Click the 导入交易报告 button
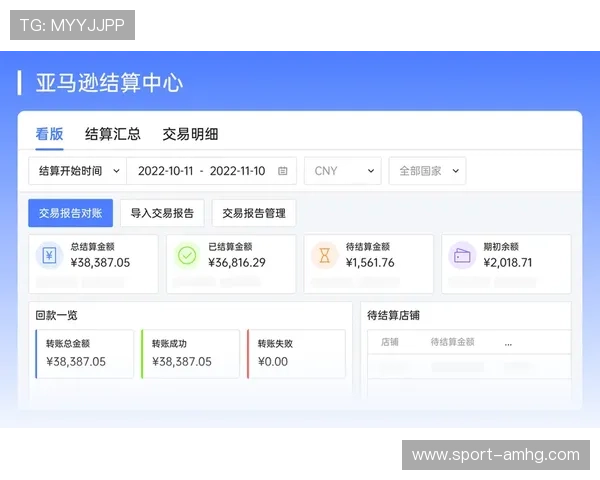The image size is (600, 480). point(162,213)
